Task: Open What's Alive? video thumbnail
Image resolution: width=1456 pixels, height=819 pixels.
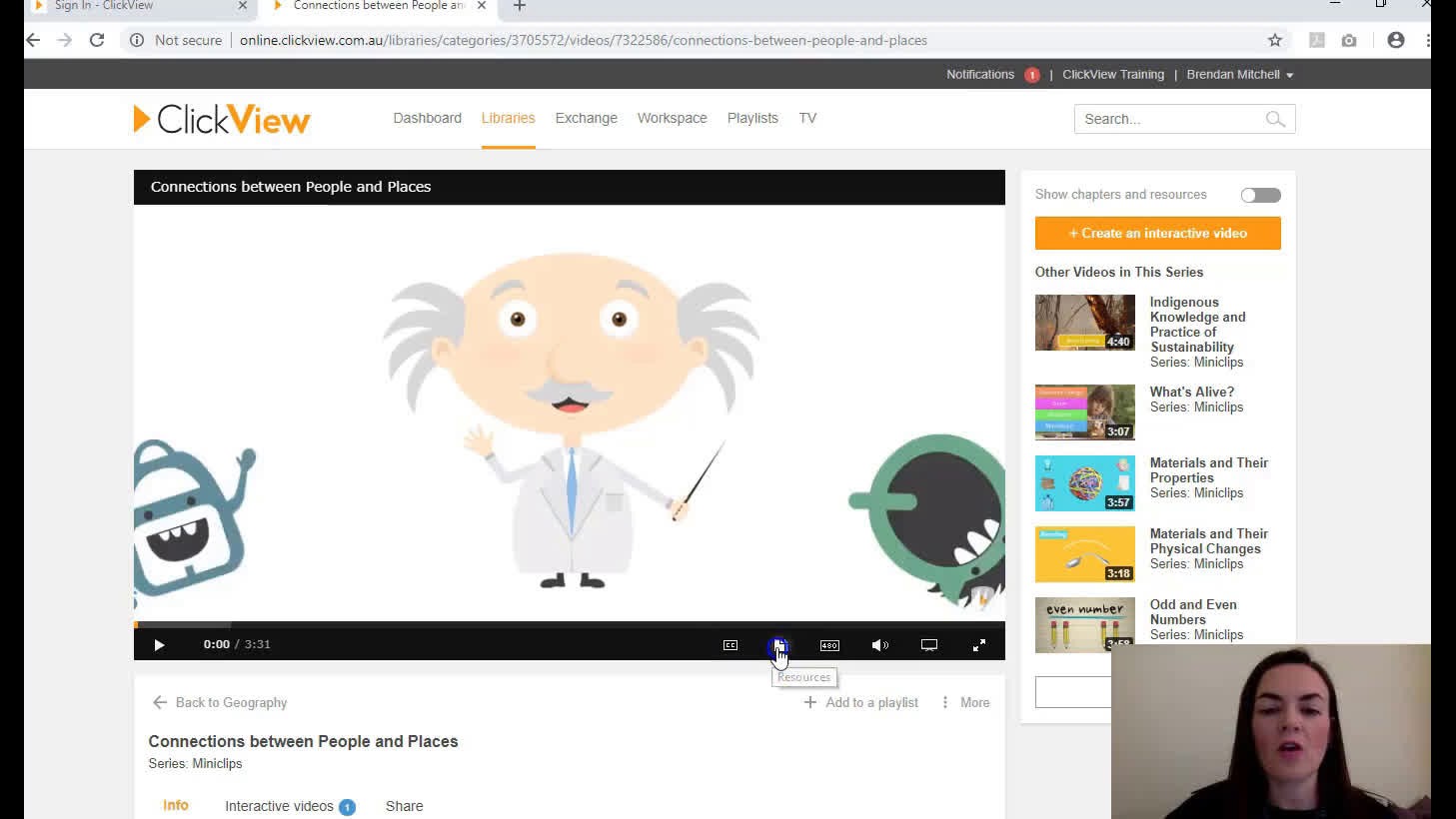Action: pyautogui.click(x=1084, y=412)
